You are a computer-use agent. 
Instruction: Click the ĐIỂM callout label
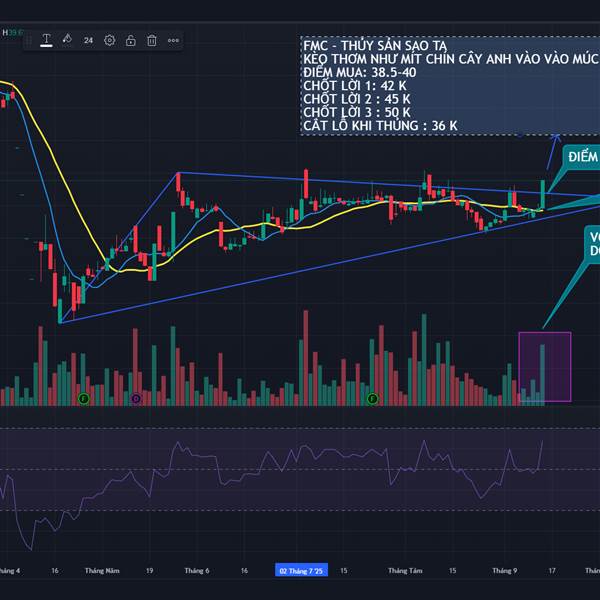tap(583, 157)
